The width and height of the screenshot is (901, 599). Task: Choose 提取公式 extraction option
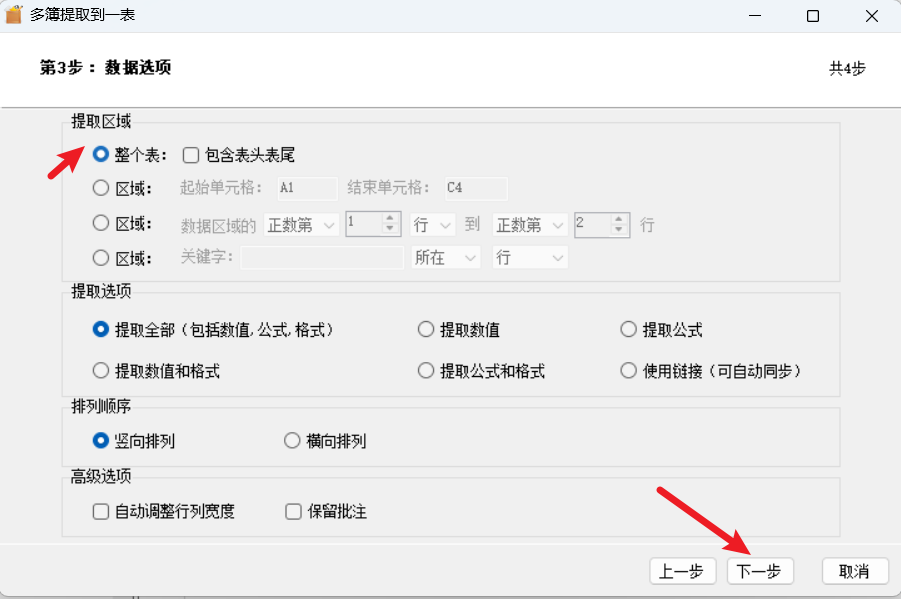click(x=628, y=329)
